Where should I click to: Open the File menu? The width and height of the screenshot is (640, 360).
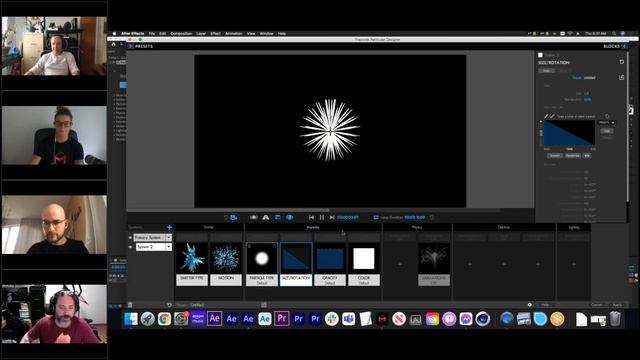pos(152,33)
